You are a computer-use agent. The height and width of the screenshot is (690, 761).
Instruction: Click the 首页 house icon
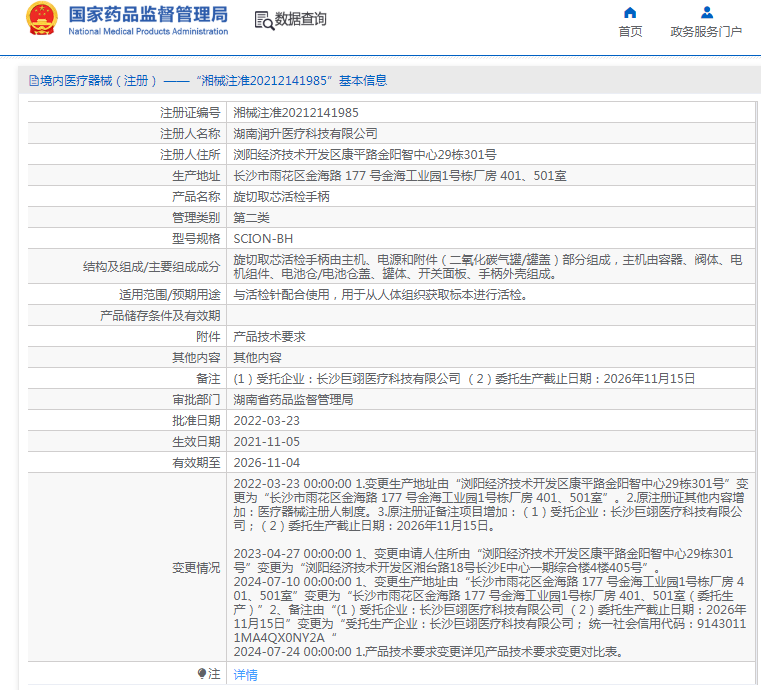pyautogui.click(x=630, y=13)
